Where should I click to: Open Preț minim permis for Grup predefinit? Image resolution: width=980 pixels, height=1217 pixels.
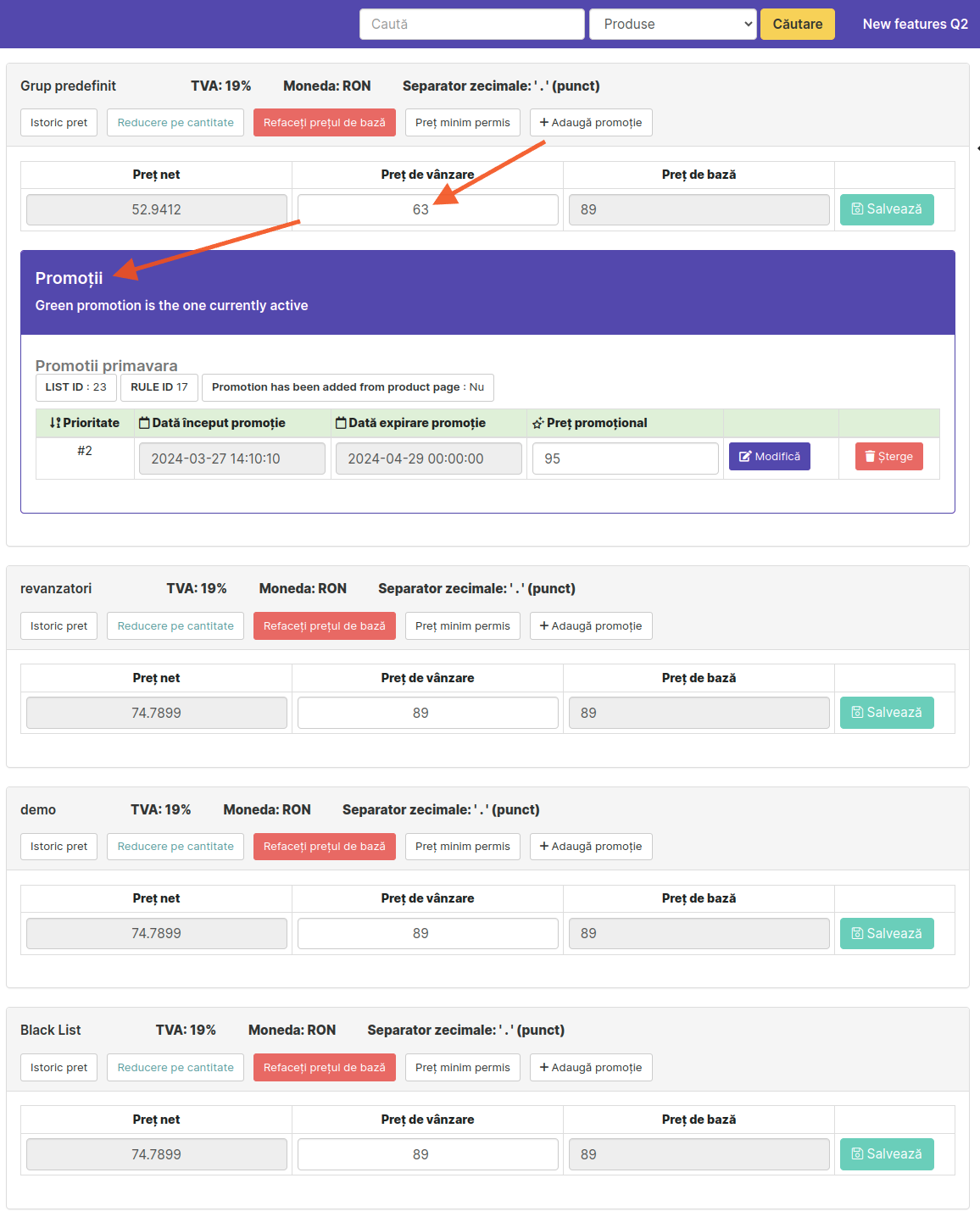tap(463, 123)
